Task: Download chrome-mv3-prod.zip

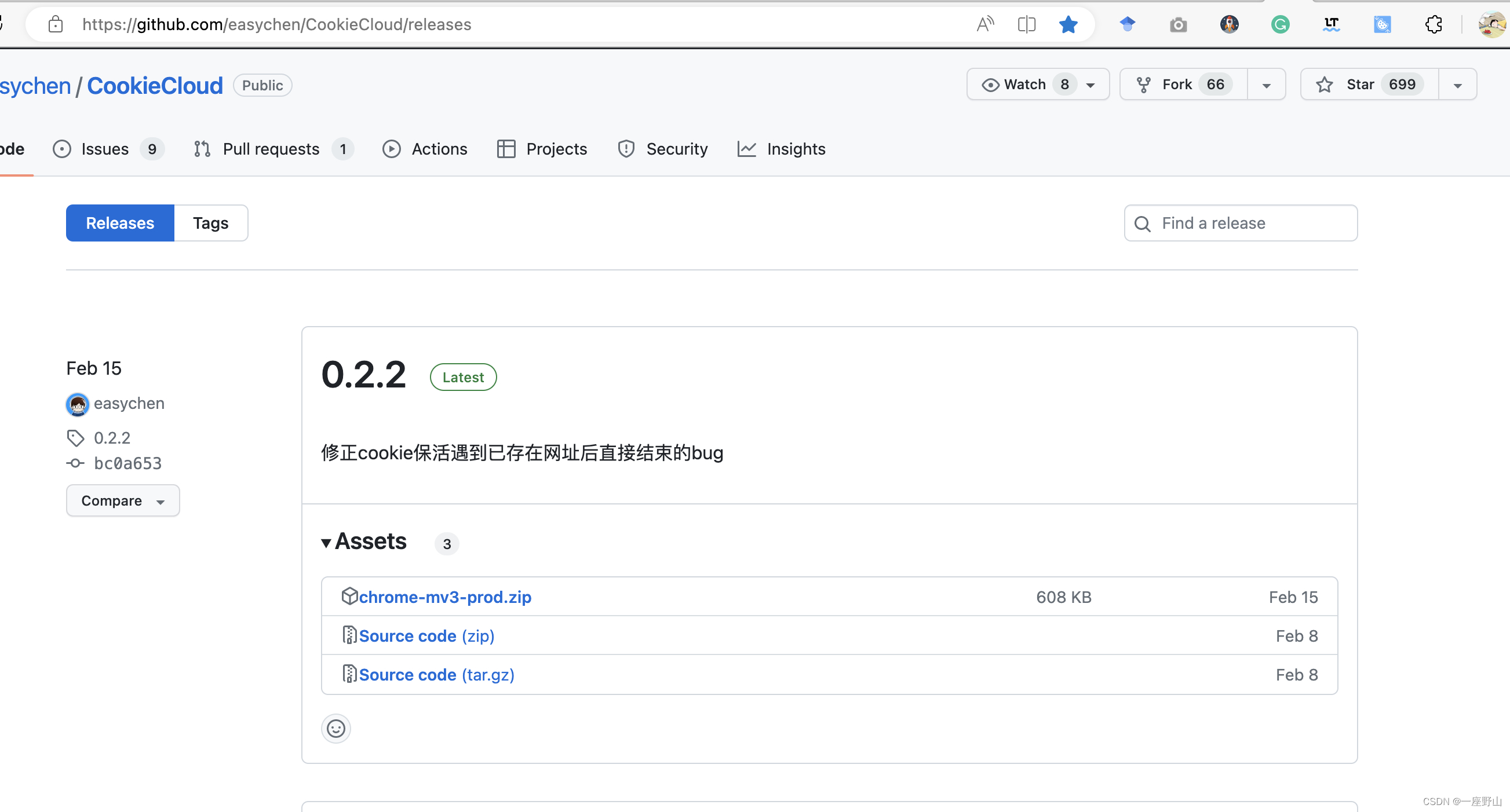Action: point(445,597)
